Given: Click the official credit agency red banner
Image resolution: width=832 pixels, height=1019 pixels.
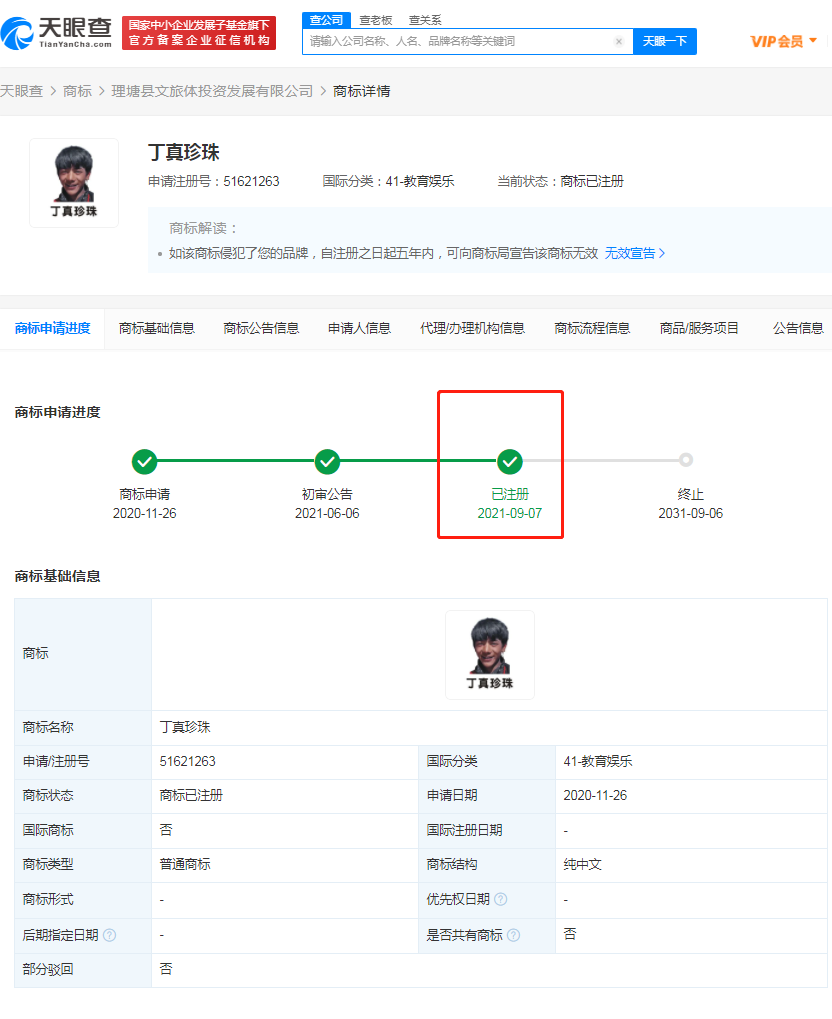Looking at the screenshot, I should click(x=199, y=33).
